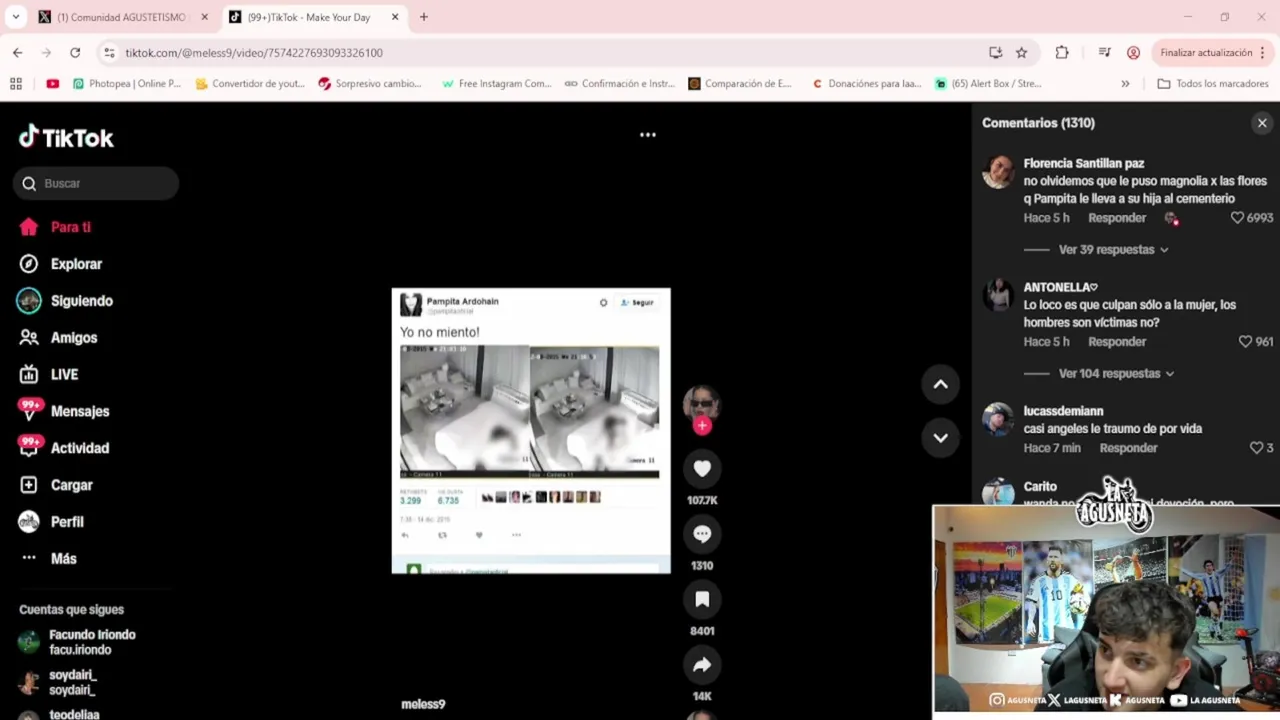Screen dimensions: 1280x720
Task: Open Todos los marcadores folder
Action: click(1213, 84)
